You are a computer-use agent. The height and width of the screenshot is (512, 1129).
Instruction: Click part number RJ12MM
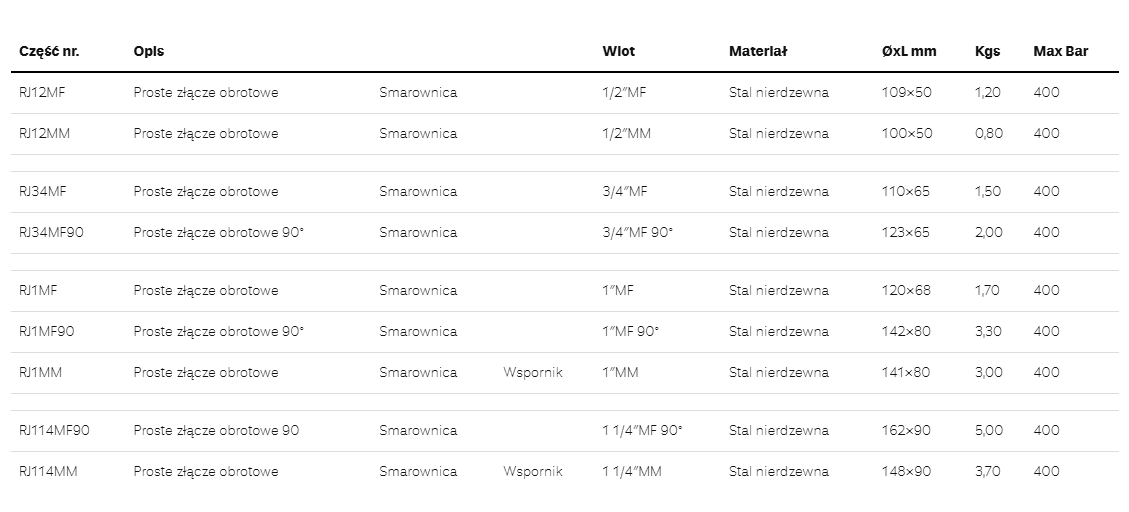pyautogui.click(x=44, y=133)
